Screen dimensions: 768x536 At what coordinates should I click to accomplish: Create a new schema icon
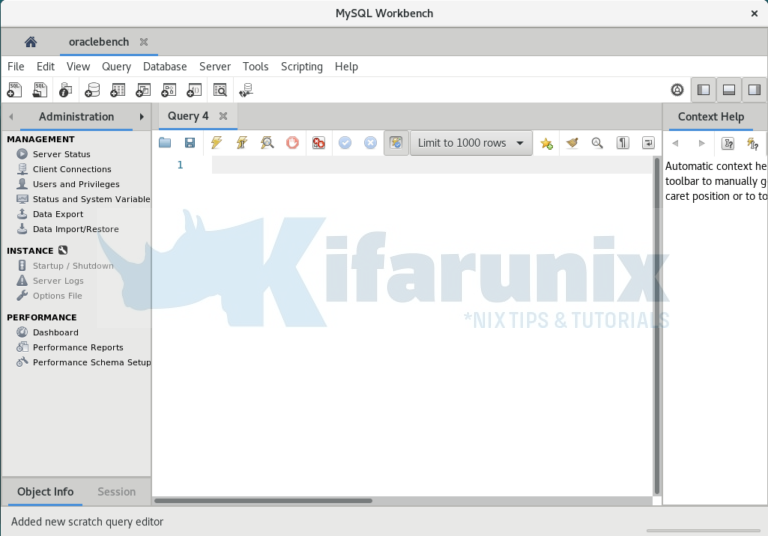pos(92,90)
